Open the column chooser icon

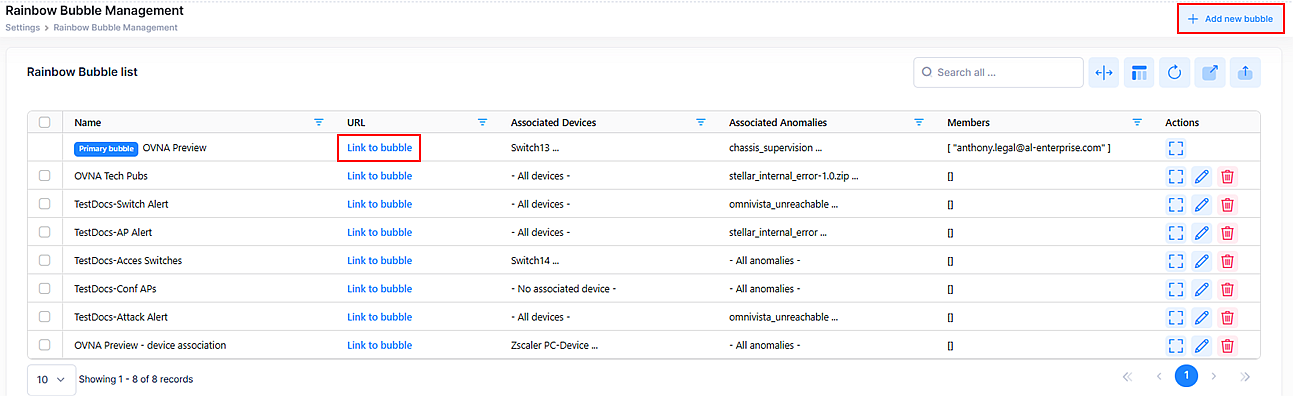[x=1139, y=72]
